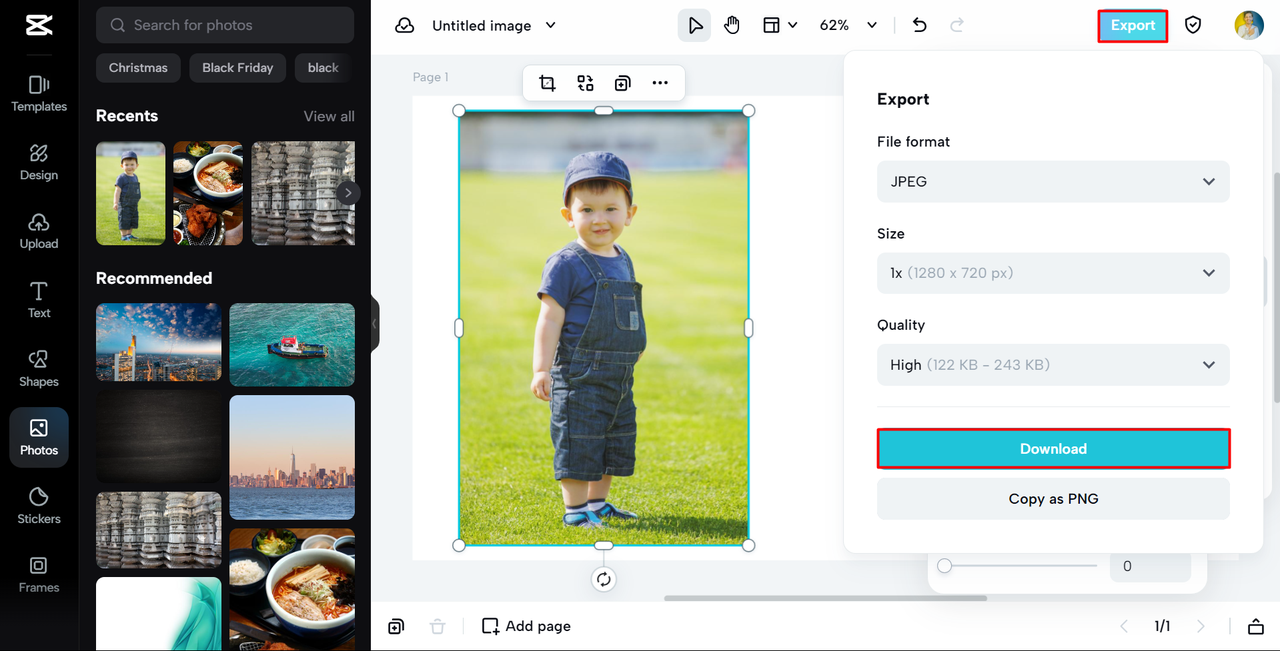Click the Download button
The height and width of the screenshot is (651, 1280).
tap(1053, 449)
